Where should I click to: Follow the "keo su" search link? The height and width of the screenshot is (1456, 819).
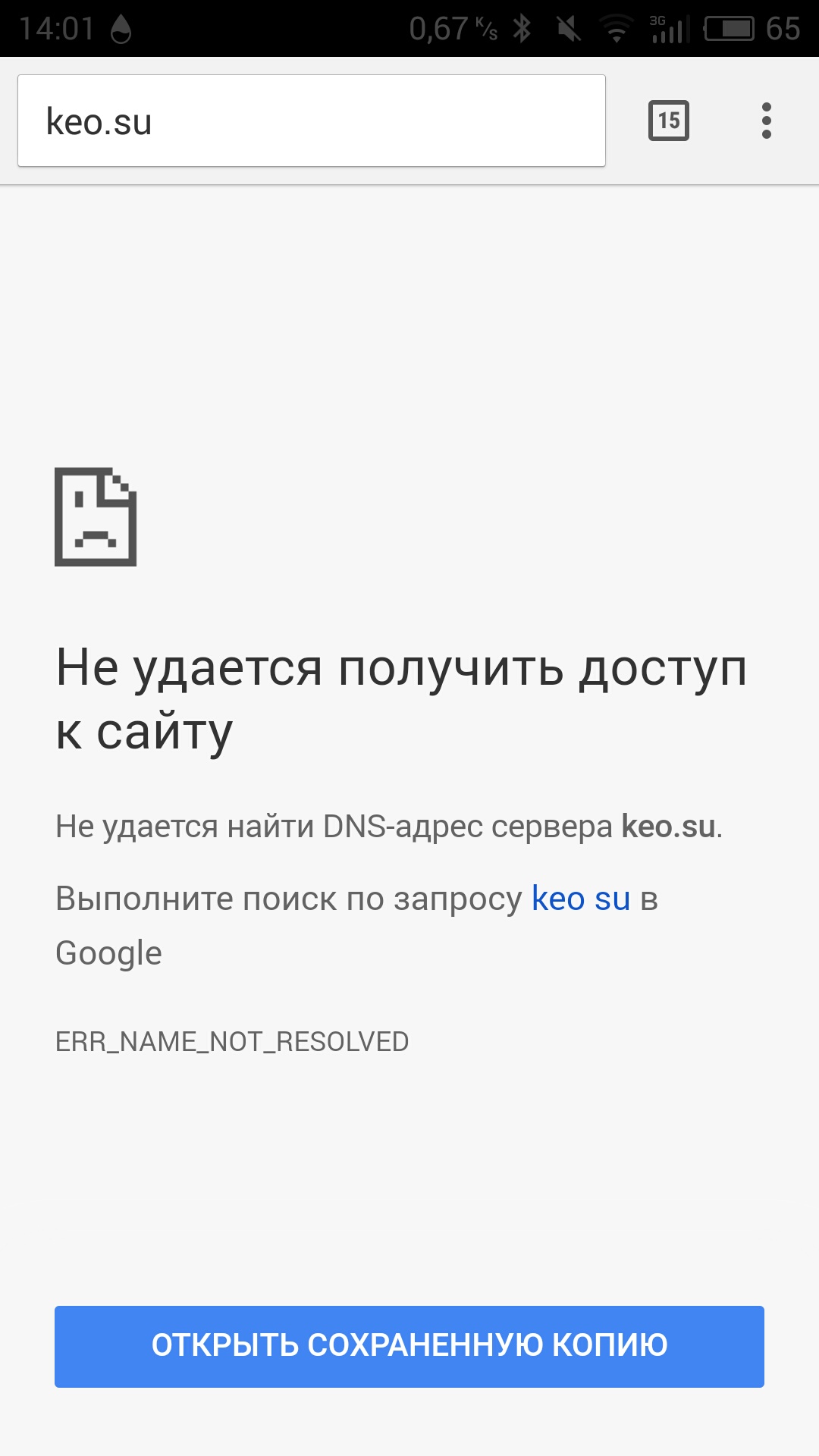click(x=580, y=899)
